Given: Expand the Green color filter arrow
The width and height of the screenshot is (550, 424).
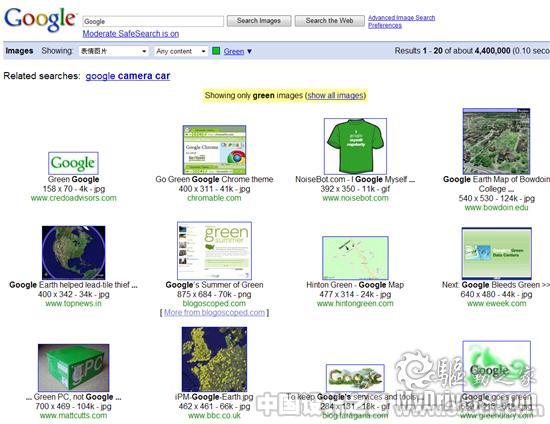Looking at the screenshot, I should [x=249, y=52].
